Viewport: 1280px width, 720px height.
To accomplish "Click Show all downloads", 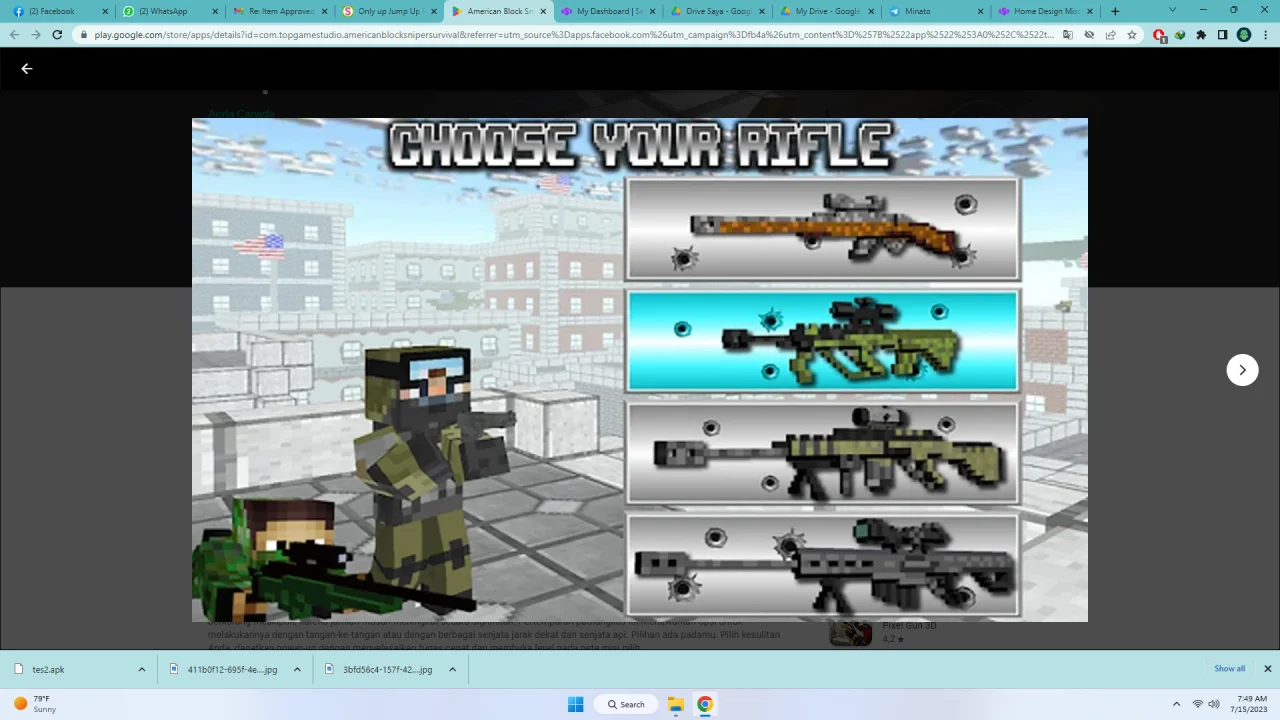I will (x=1229, y=669).
